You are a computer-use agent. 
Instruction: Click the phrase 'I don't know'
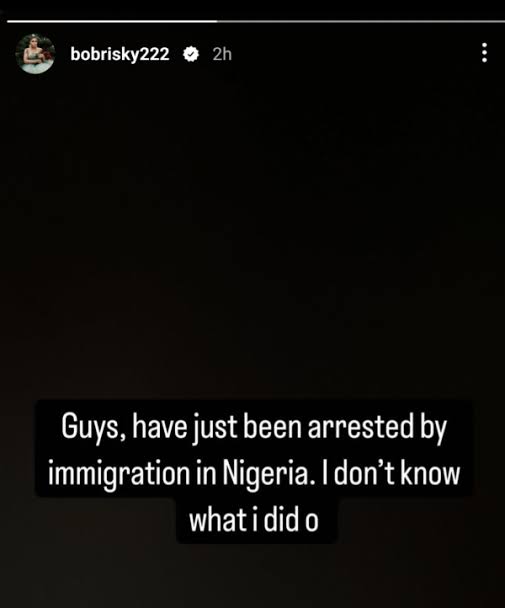(x=391, y=473)
